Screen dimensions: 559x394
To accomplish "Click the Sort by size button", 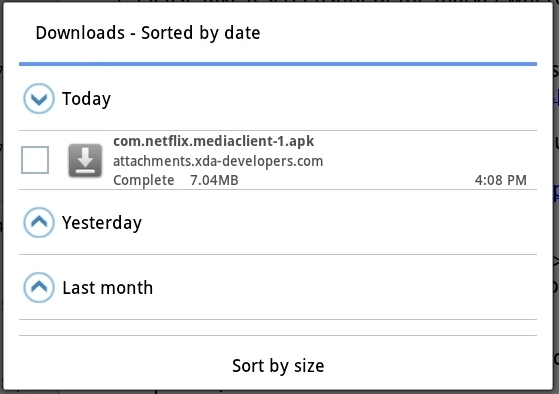I will click(x=278, y=365).
